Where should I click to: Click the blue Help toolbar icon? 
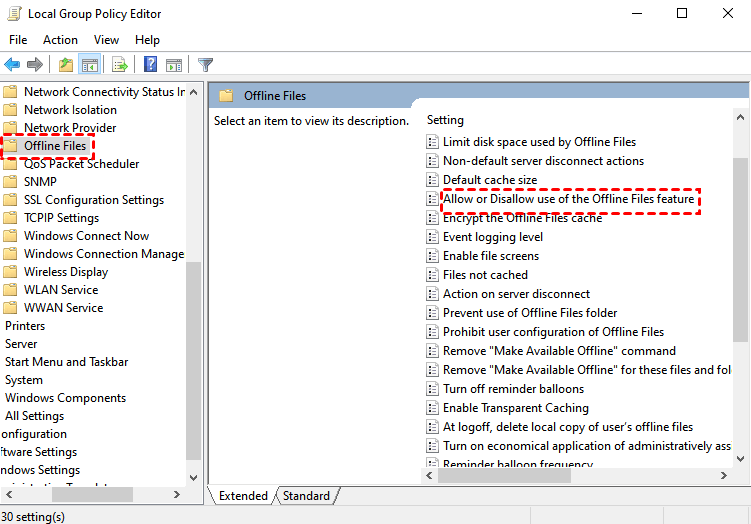coord(150,65)
